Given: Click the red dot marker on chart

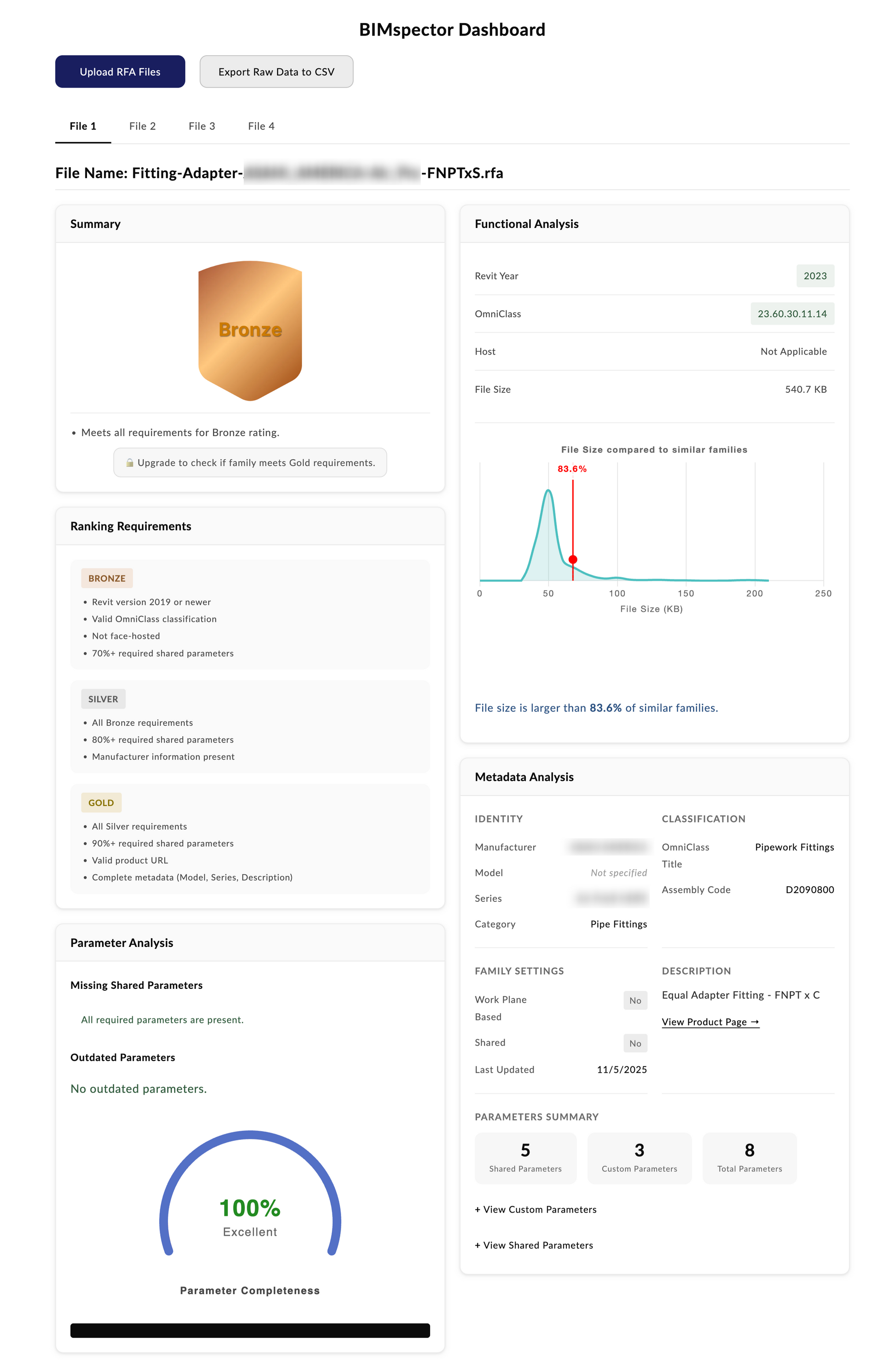Looking at the screenshot, I should (x=572, y=559).
